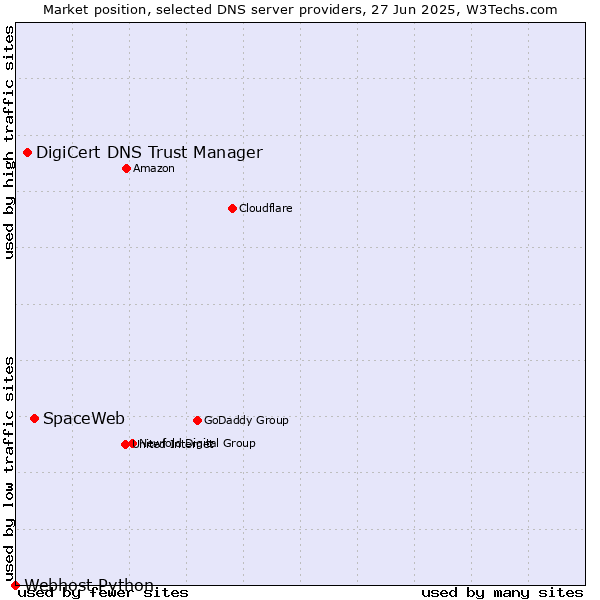Click the 'Webhost Python' label

click(89, 585)
